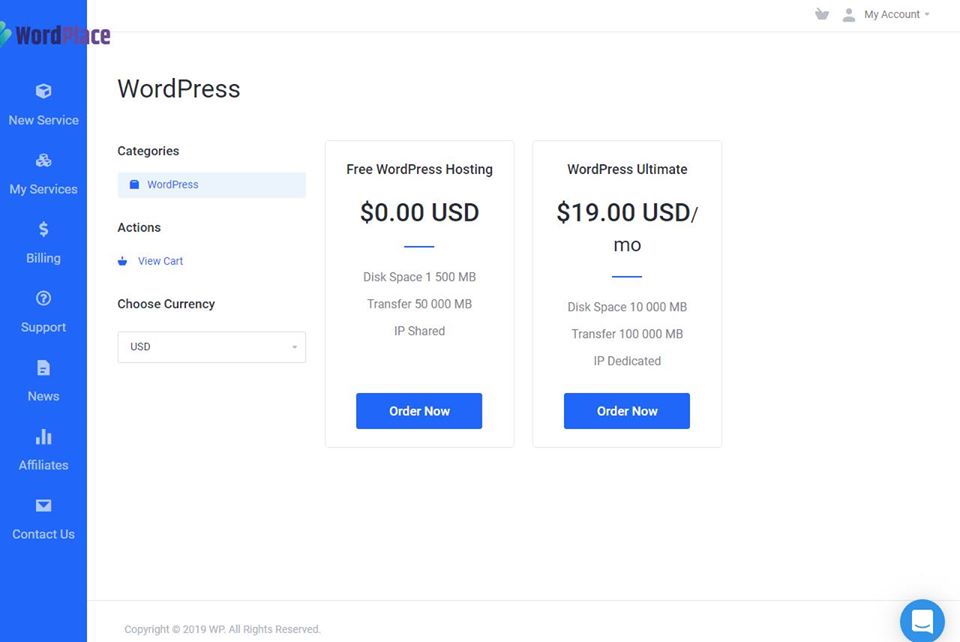Expand the My Account dropdown
960x642 pixels.
[x=896, y=15]
